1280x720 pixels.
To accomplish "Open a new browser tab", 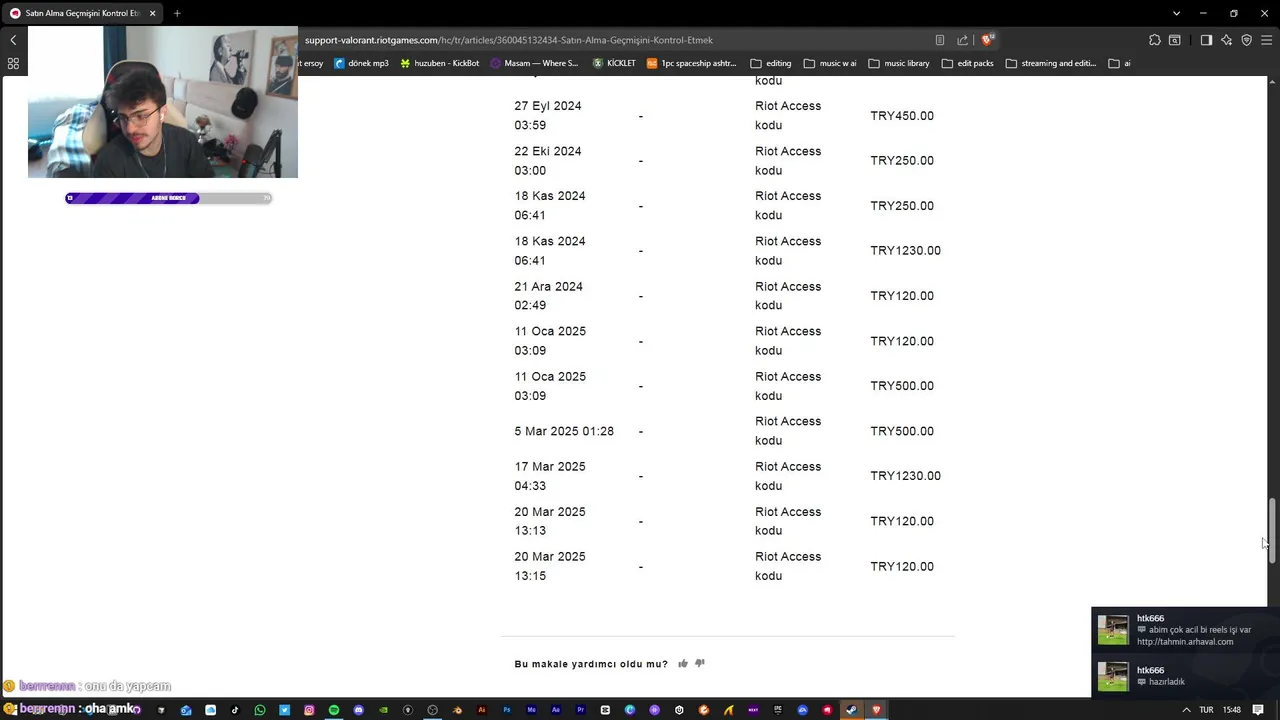I will 177,13.
